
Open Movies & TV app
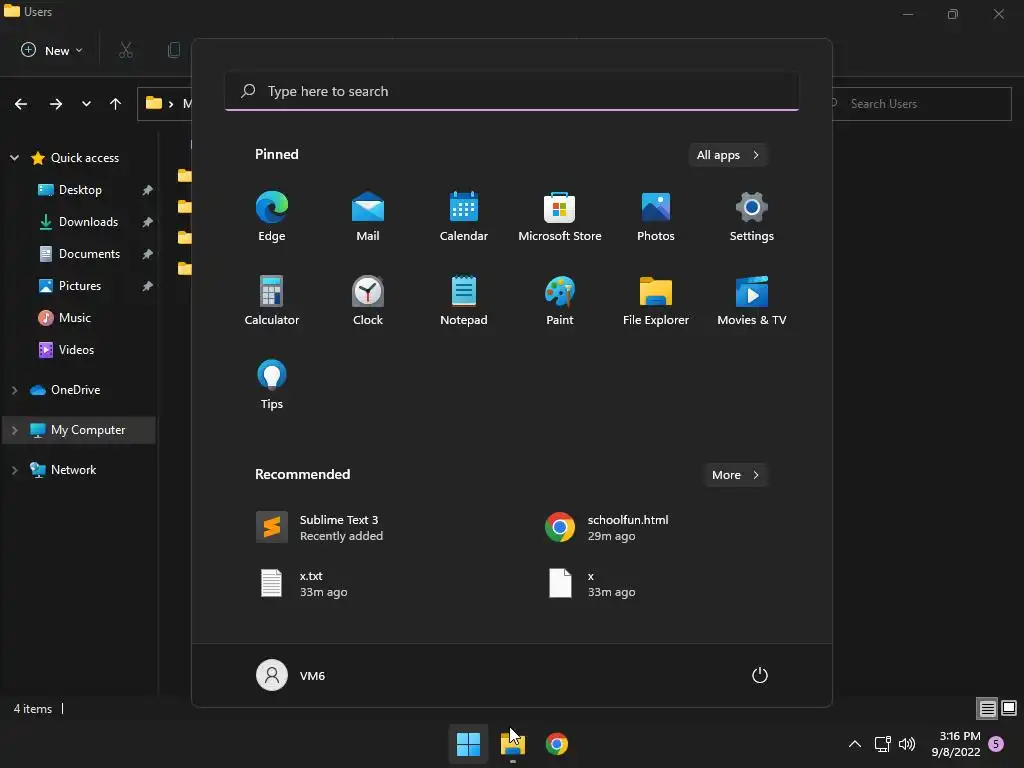(752, 300)
